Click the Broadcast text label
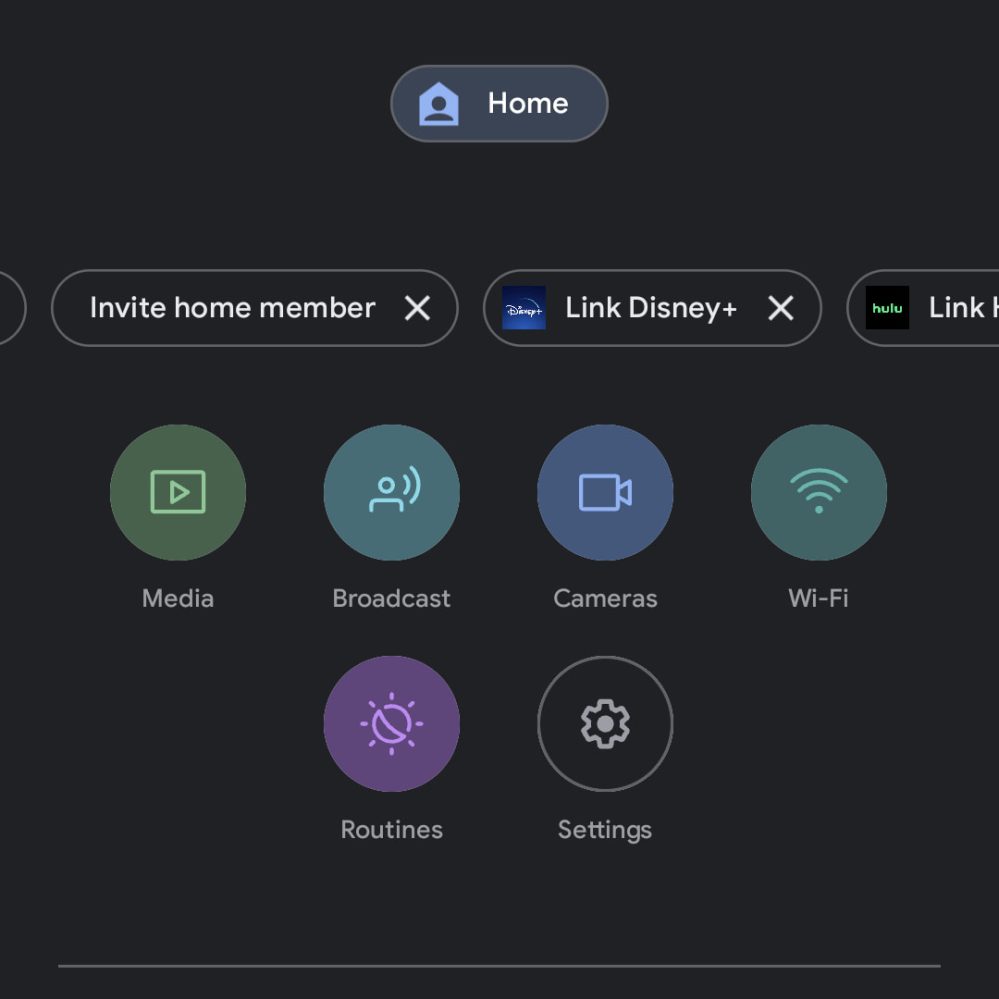Screen dimensions: 999x999 [391, 598]
